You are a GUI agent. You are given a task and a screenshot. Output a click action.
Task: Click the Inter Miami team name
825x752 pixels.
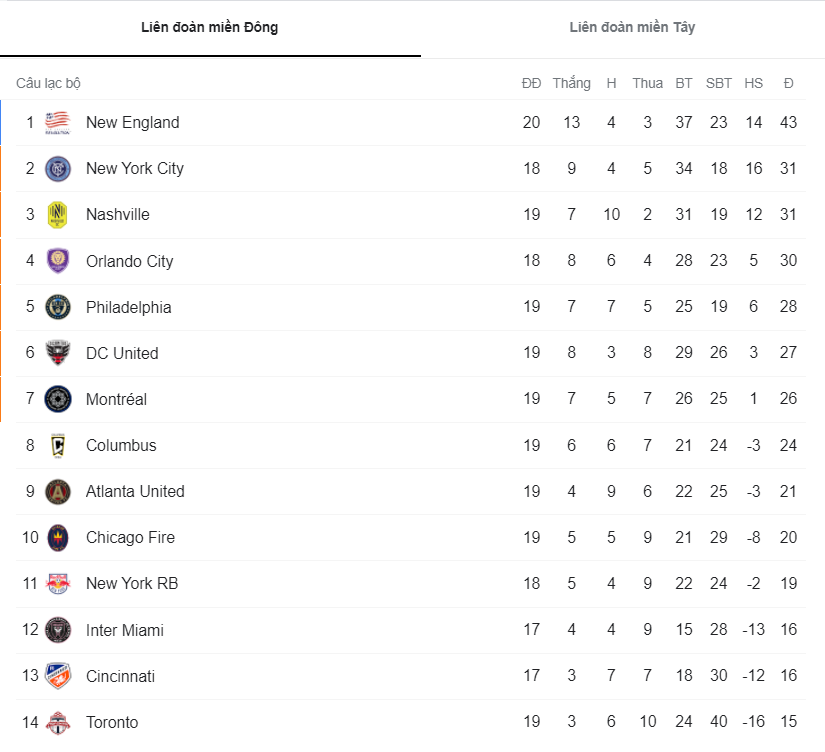[x=124, y=630]
